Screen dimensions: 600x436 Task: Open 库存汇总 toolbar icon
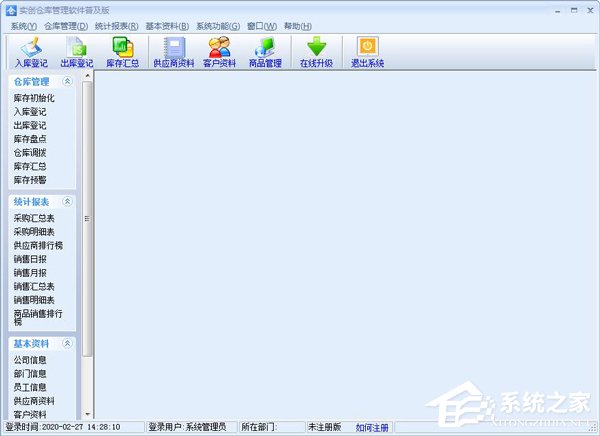tap(122, 52)
